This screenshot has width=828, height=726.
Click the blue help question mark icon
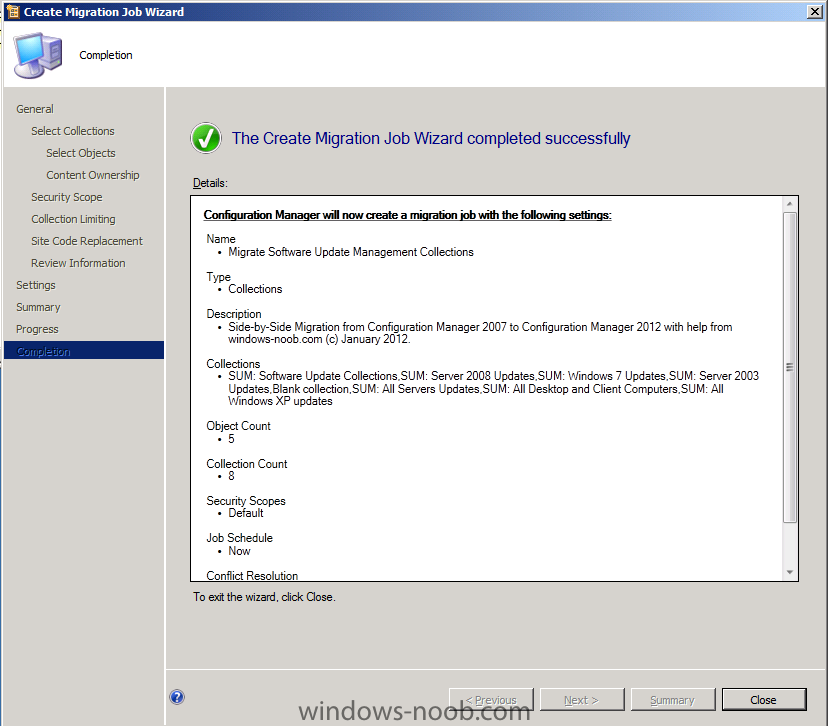click(177, 697)
